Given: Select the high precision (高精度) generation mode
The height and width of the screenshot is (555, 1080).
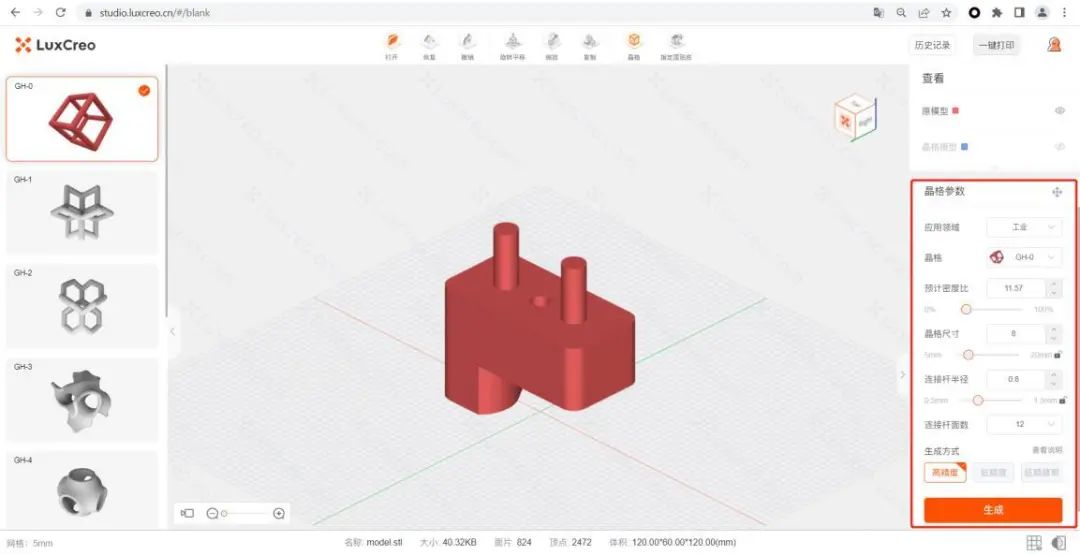Looking at the screenshot, I should click(x=945, y=473).
